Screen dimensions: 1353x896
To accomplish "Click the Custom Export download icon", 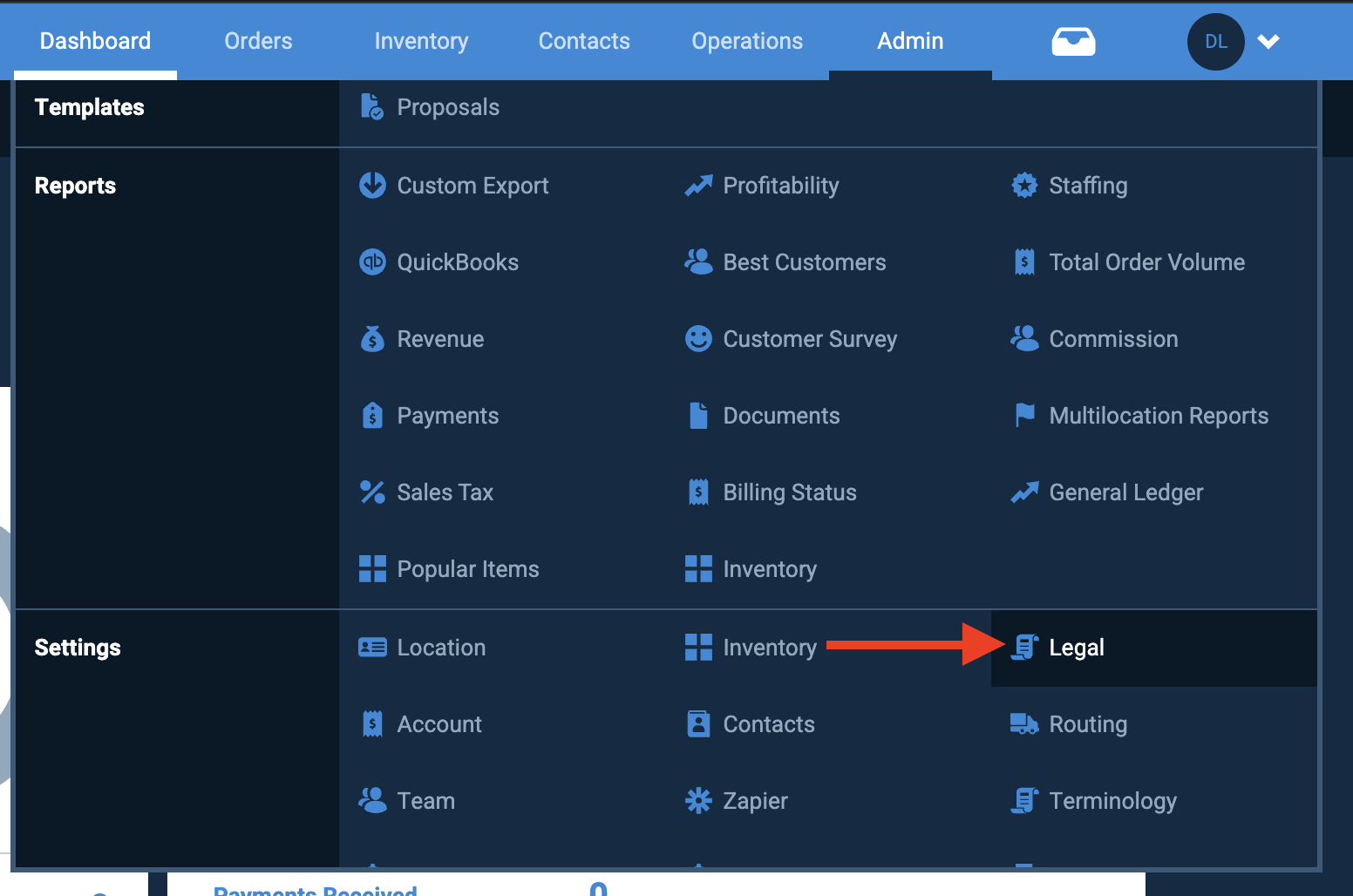I will pyautogui.click(x=372, y=185).
